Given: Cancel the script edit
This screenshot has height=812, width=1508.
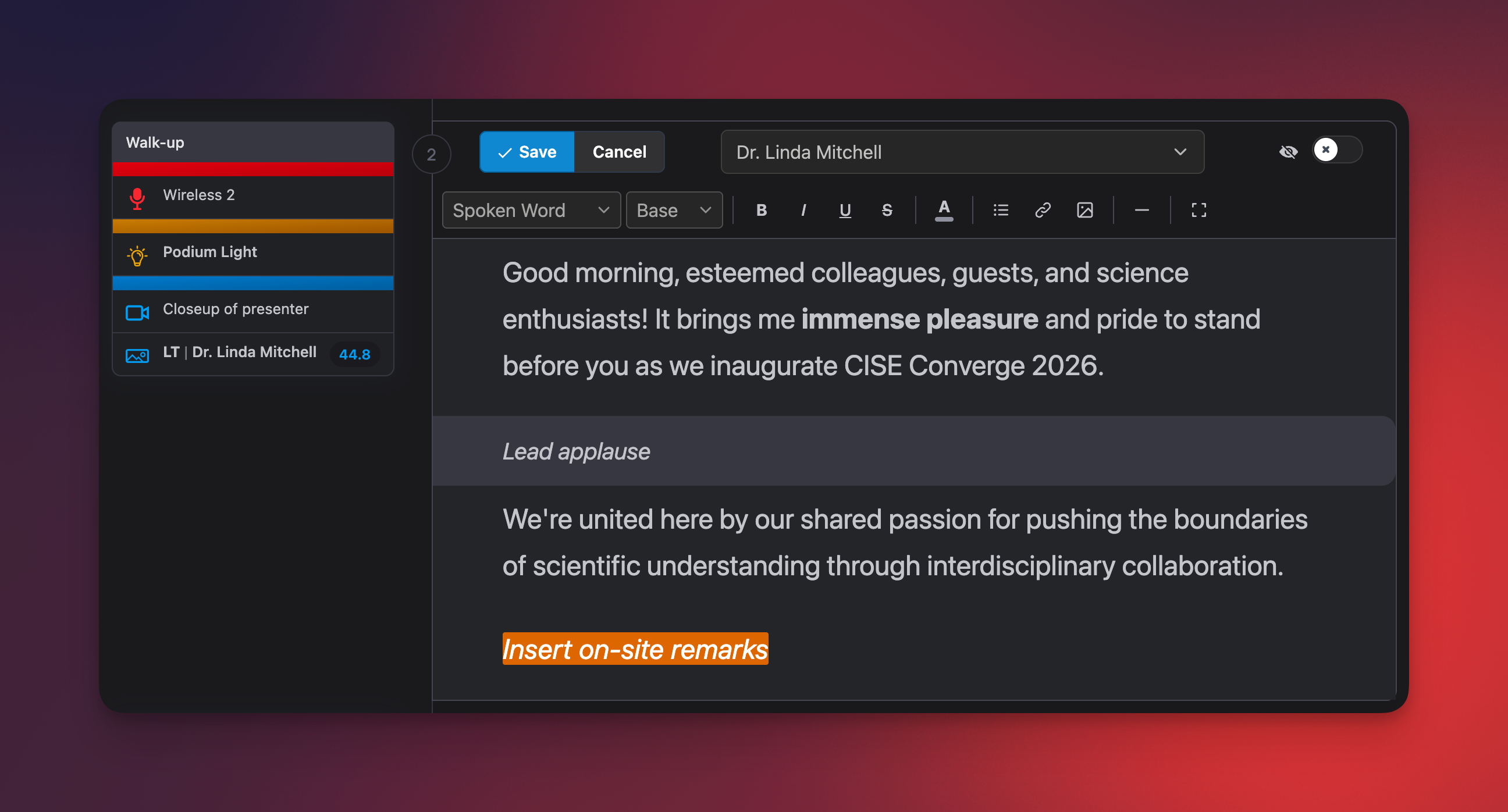Looking at the screenshot, I should pos(620,152).
